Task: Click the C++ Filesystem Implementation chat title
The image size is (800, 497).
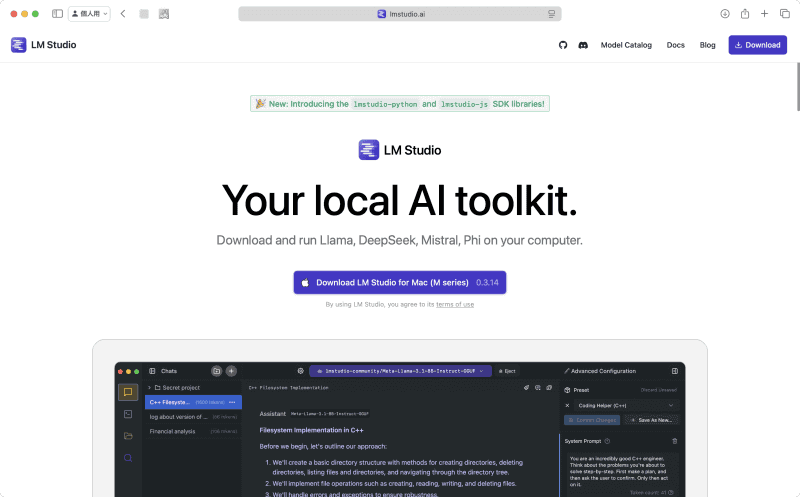Action: click(x=289, y=388)
